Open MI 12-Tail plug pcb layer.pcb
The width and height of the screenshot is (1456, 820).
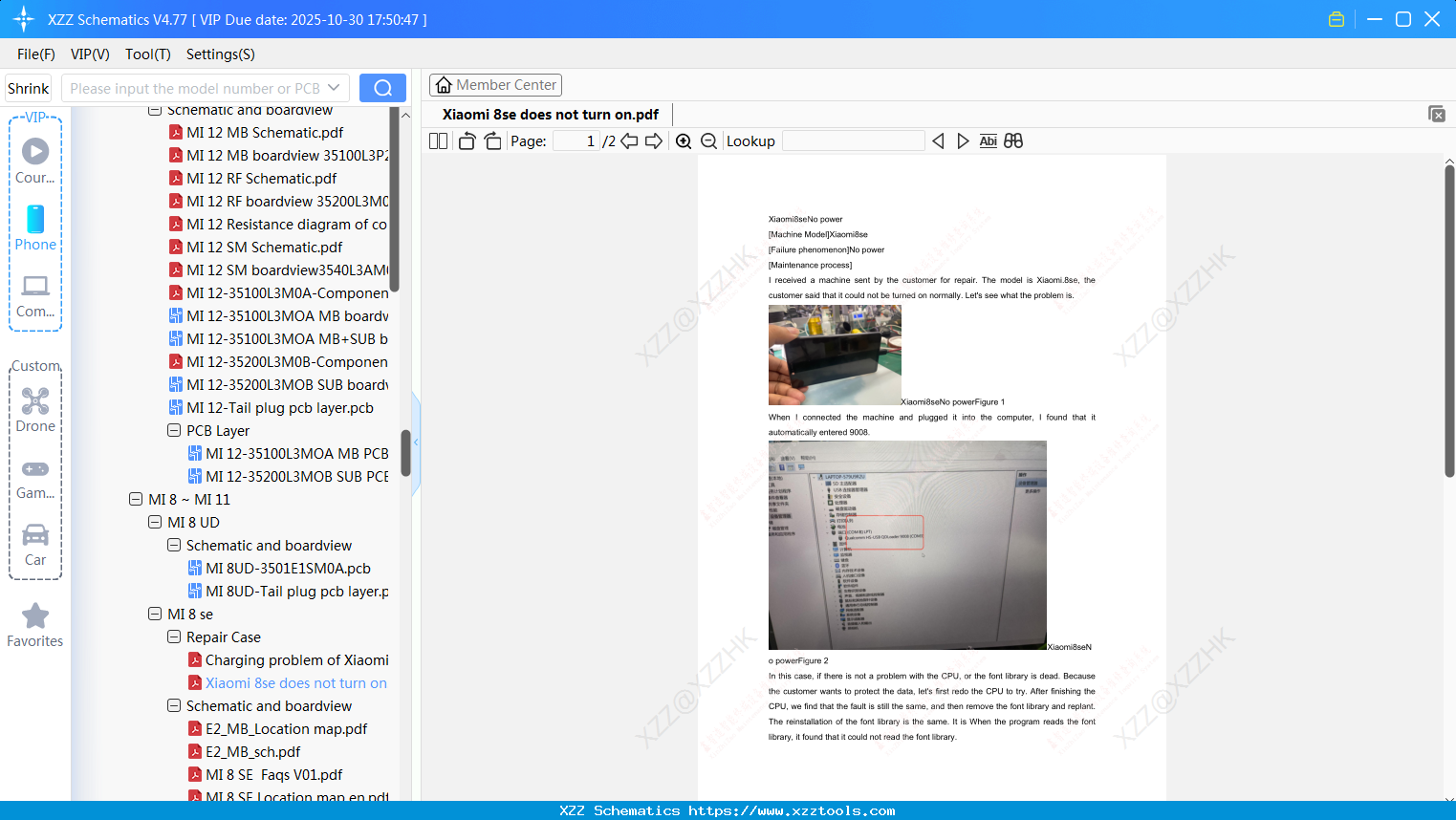pos(280,408)
